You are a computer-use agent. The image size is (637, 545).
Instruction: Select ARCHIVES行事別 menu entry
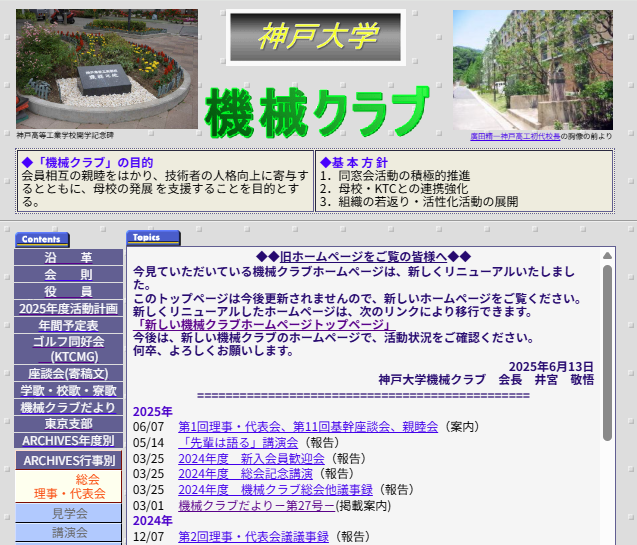pos(69,461)
